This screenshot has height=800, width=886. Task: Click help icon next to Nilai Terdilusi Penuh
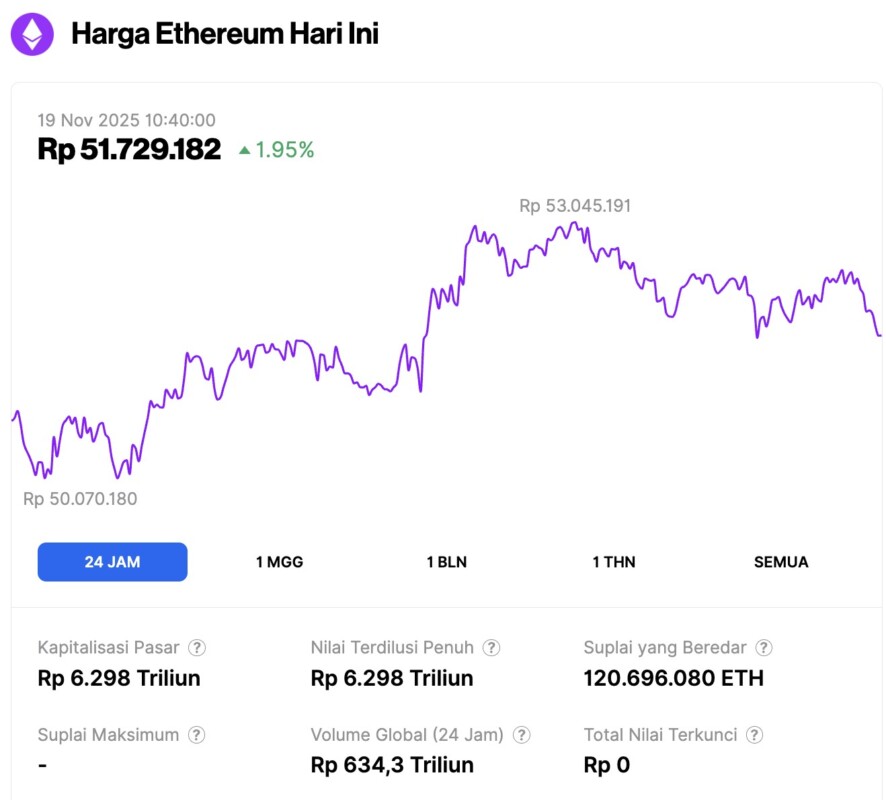pos(491,648)
